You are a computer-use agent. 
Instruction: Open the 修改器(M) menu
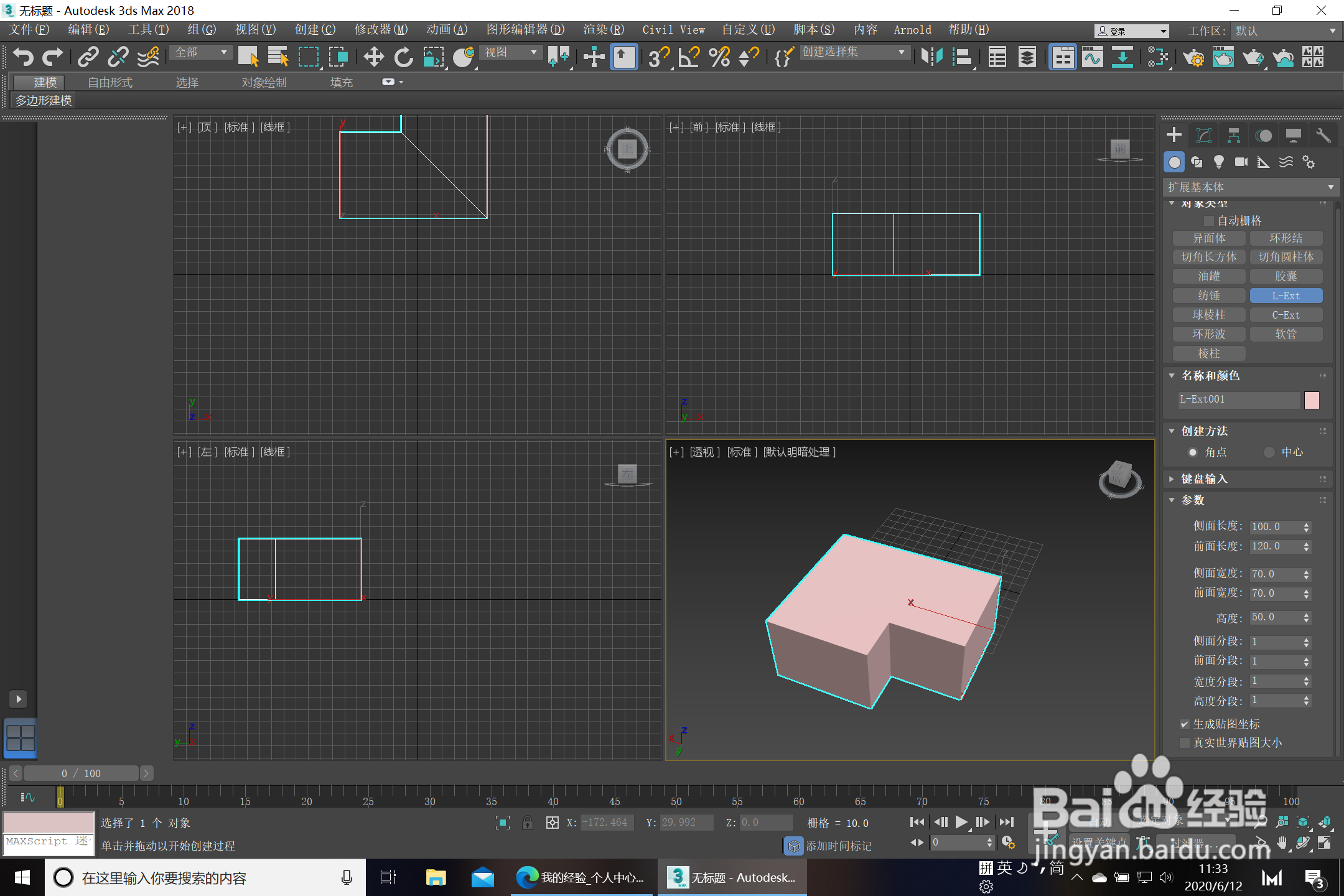(381, 30)
